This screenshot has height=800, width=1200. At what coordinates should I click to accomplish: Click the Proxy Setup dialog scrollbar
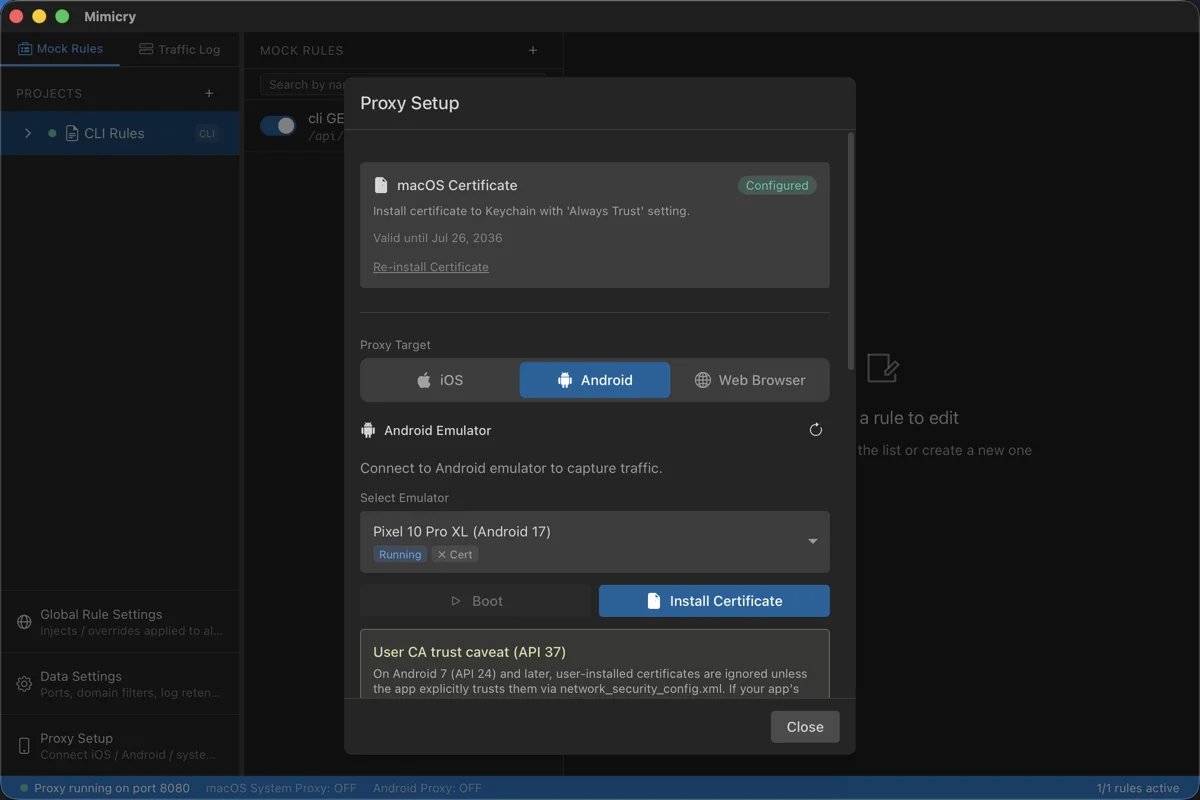click(851, 250)
